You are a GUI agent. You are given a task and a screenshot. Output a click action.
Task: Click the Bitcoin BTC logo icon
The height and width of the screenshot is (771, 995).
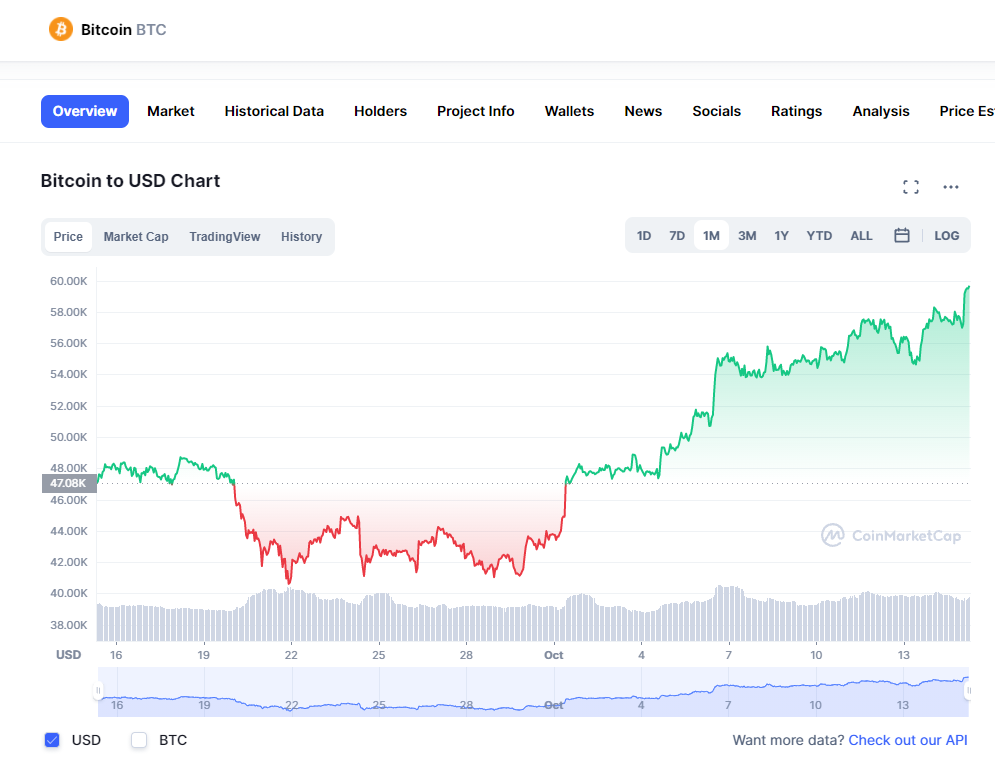coord(60,29)
